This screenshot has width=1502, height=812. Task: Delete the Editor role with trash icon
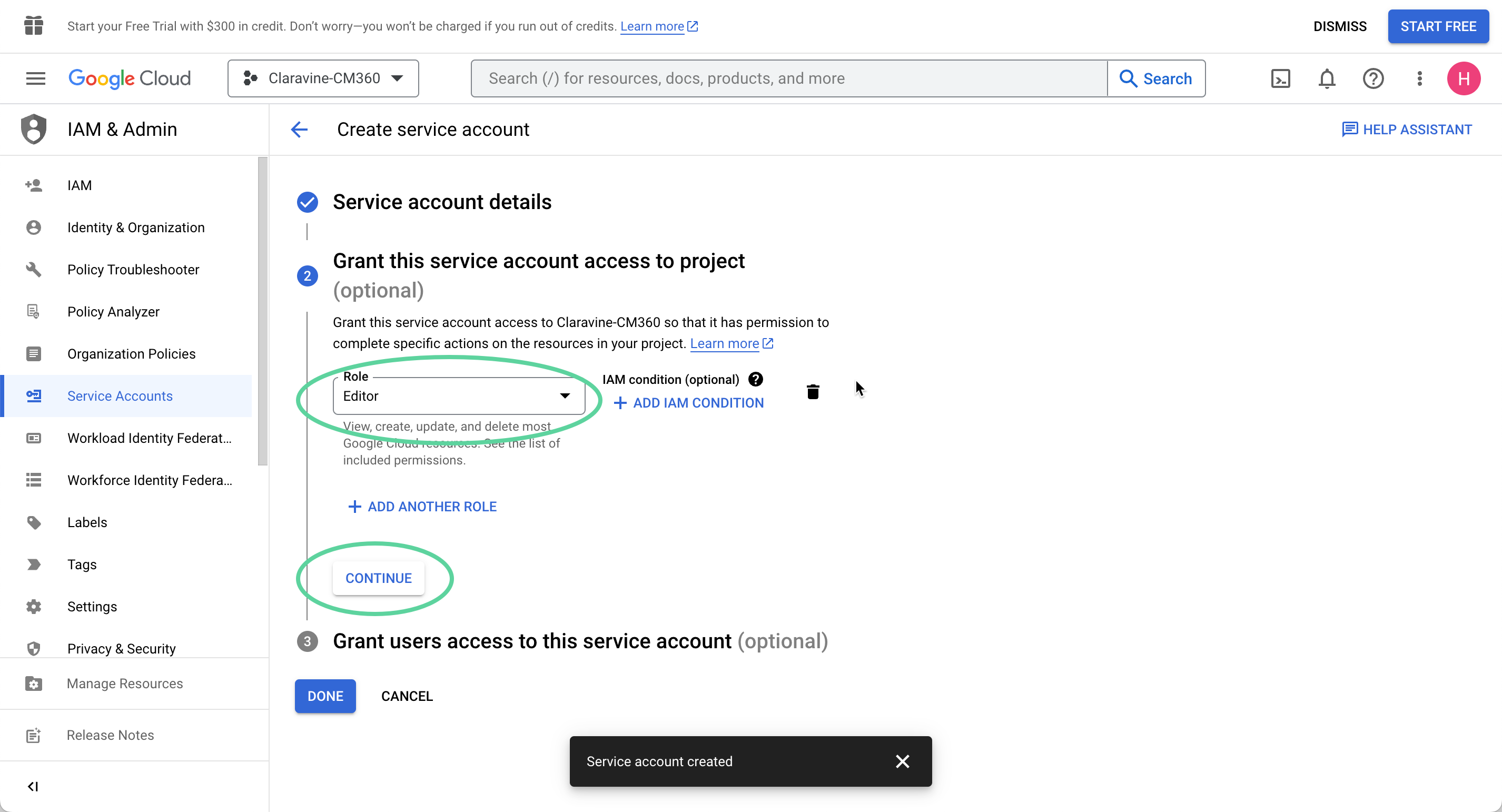click(x=813, y=392)
